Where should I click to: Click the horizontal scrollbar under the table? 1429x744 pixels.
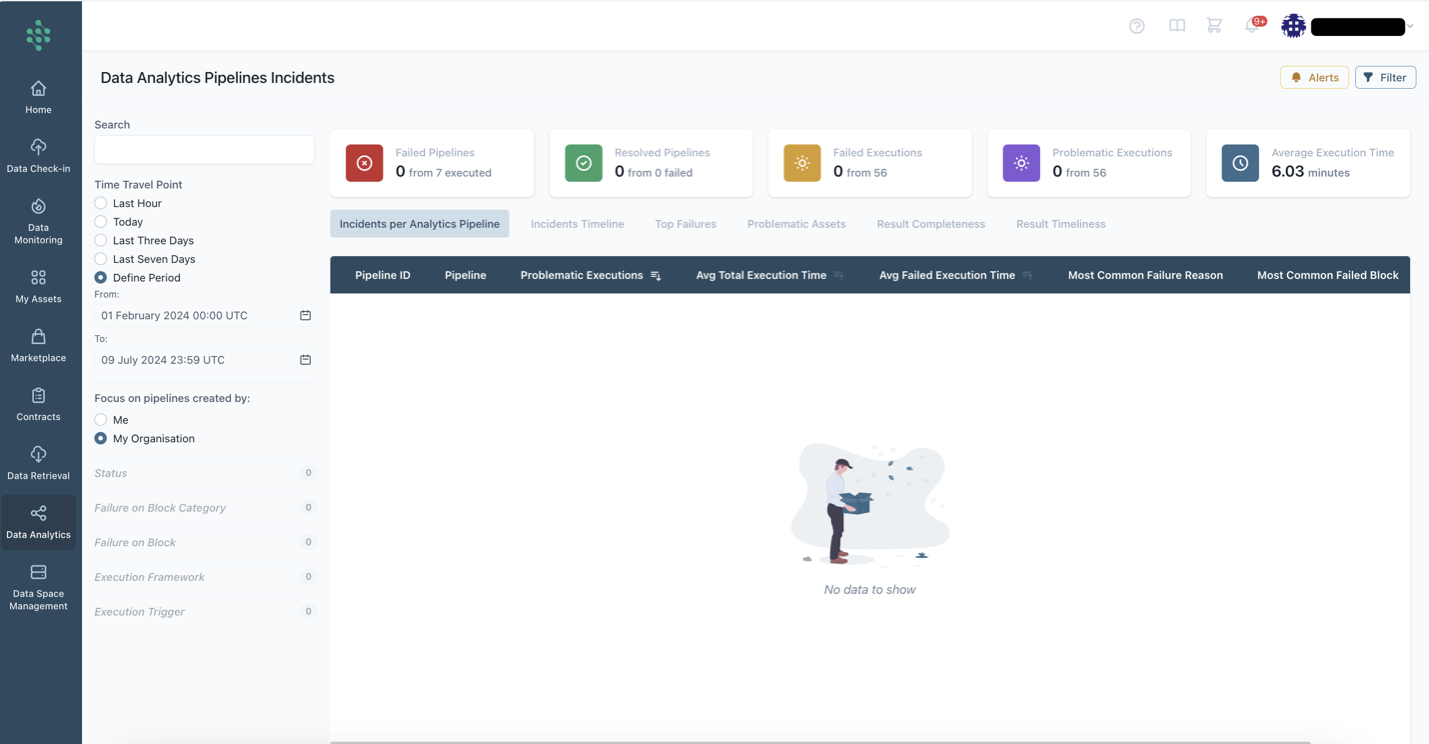click(820, 742)
